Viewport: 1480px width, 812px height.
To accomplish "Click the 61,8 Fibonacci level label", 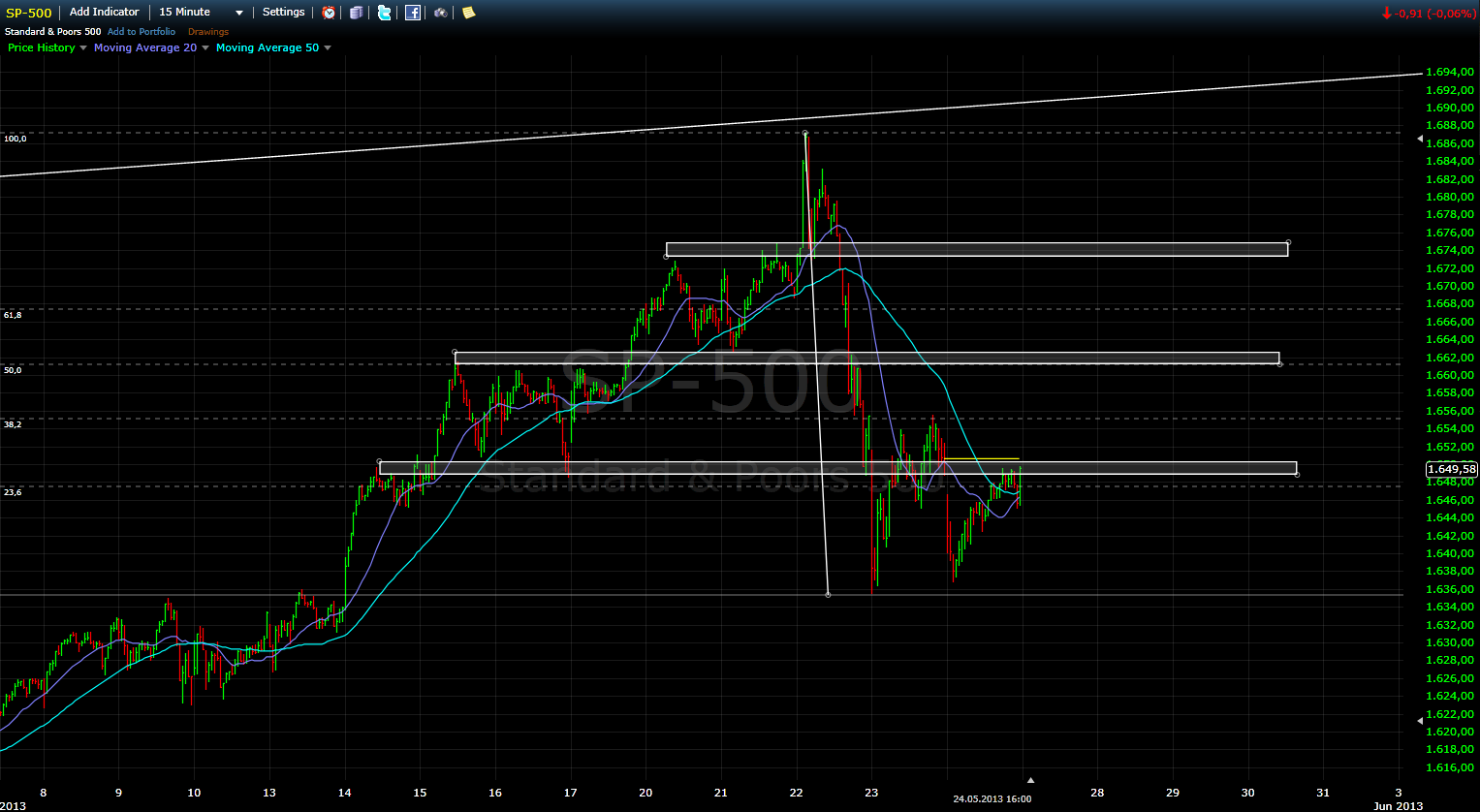I will coord(13,315).
